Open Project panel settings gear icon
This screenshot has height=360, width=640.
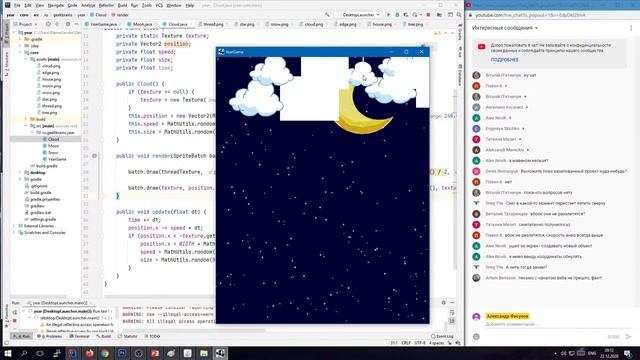click(x=68, y=24)
